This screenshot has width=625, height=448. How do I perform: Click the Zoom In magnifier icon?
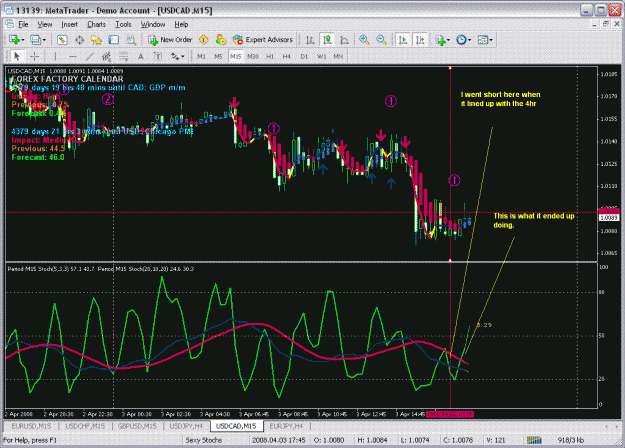point(364,39)
